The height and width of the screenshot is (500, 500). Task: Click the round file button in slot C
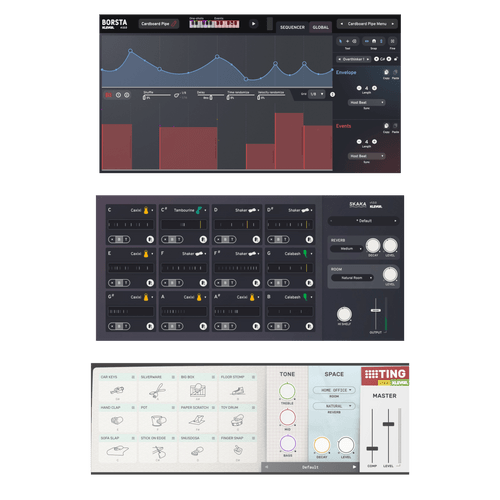(x=150, y=239)
